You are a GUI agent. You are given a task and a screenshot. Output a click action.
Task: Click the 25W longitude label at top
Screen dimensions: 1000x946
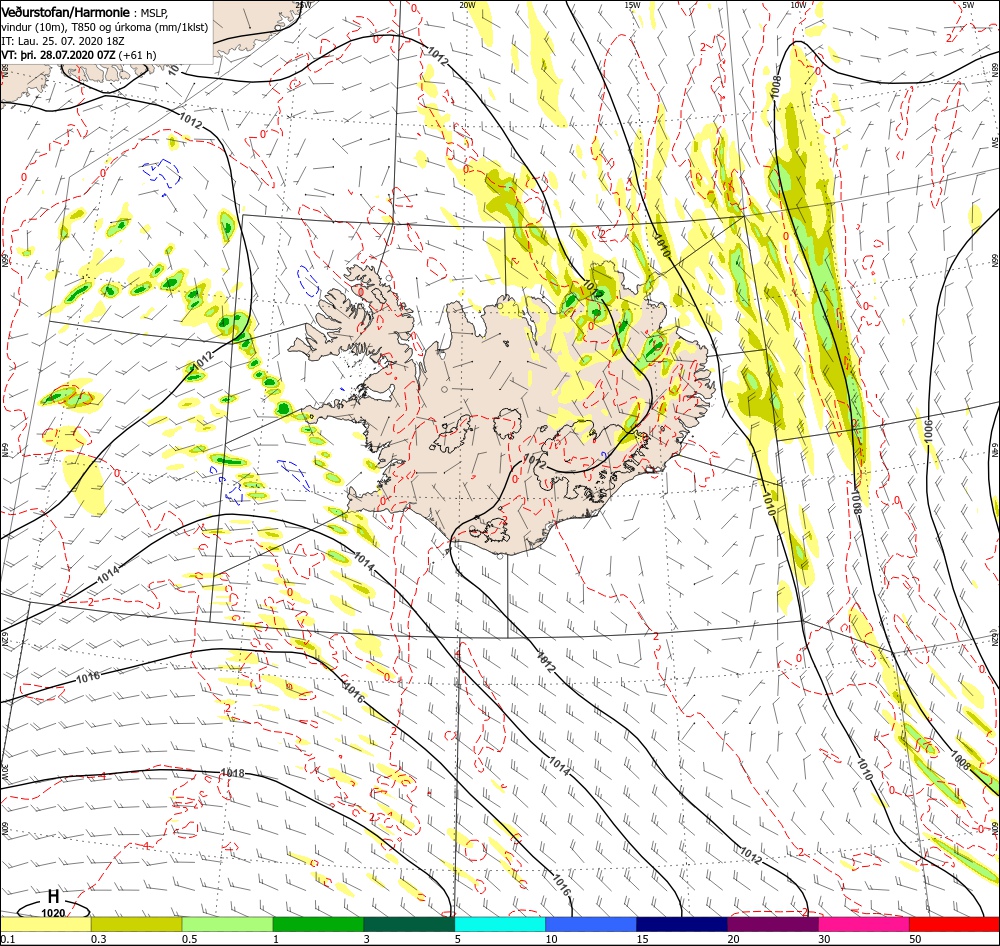304,5
